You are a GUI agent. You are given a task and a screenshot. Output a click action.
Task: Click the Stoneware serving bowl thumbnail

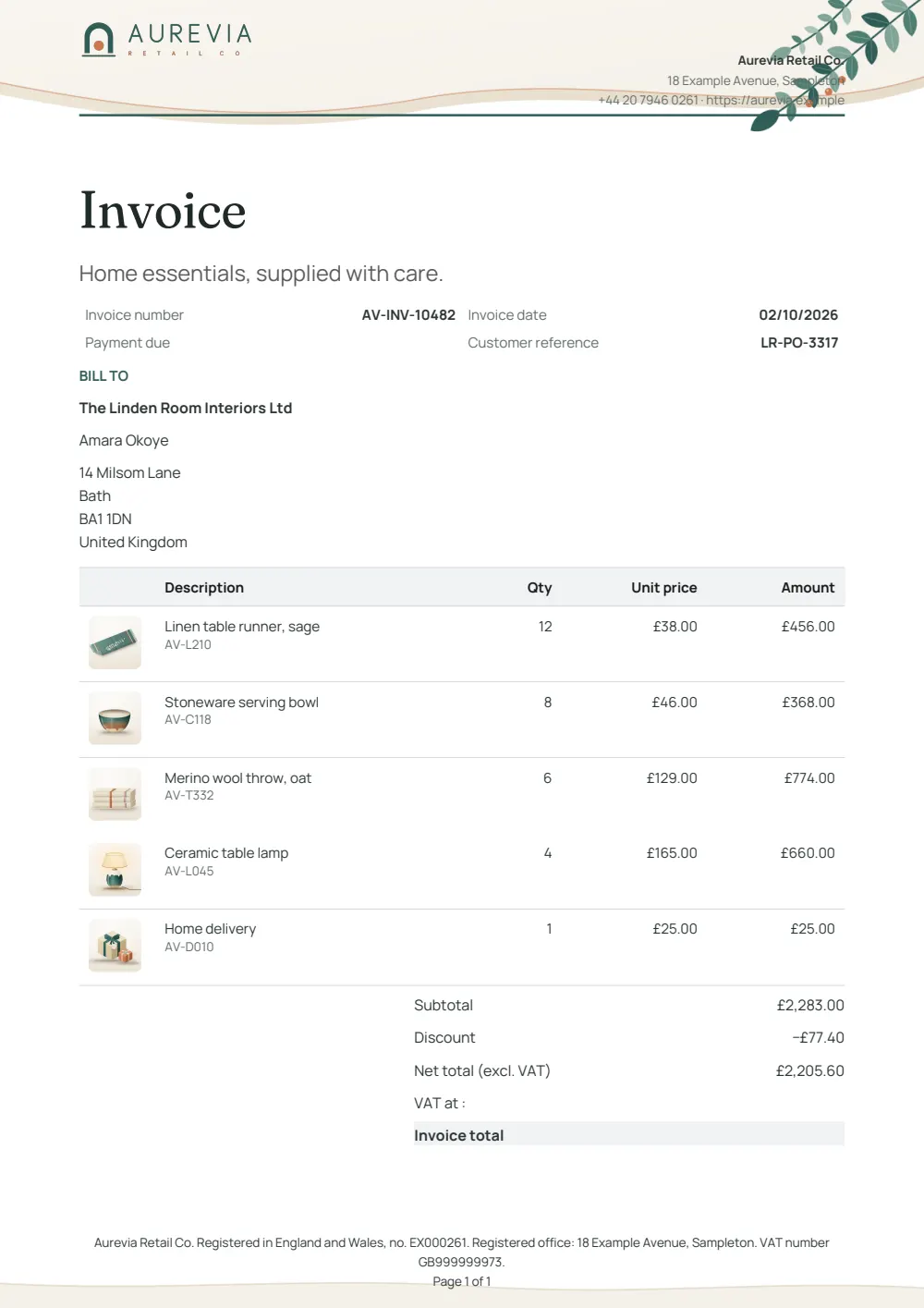click(x=115, y=718)
